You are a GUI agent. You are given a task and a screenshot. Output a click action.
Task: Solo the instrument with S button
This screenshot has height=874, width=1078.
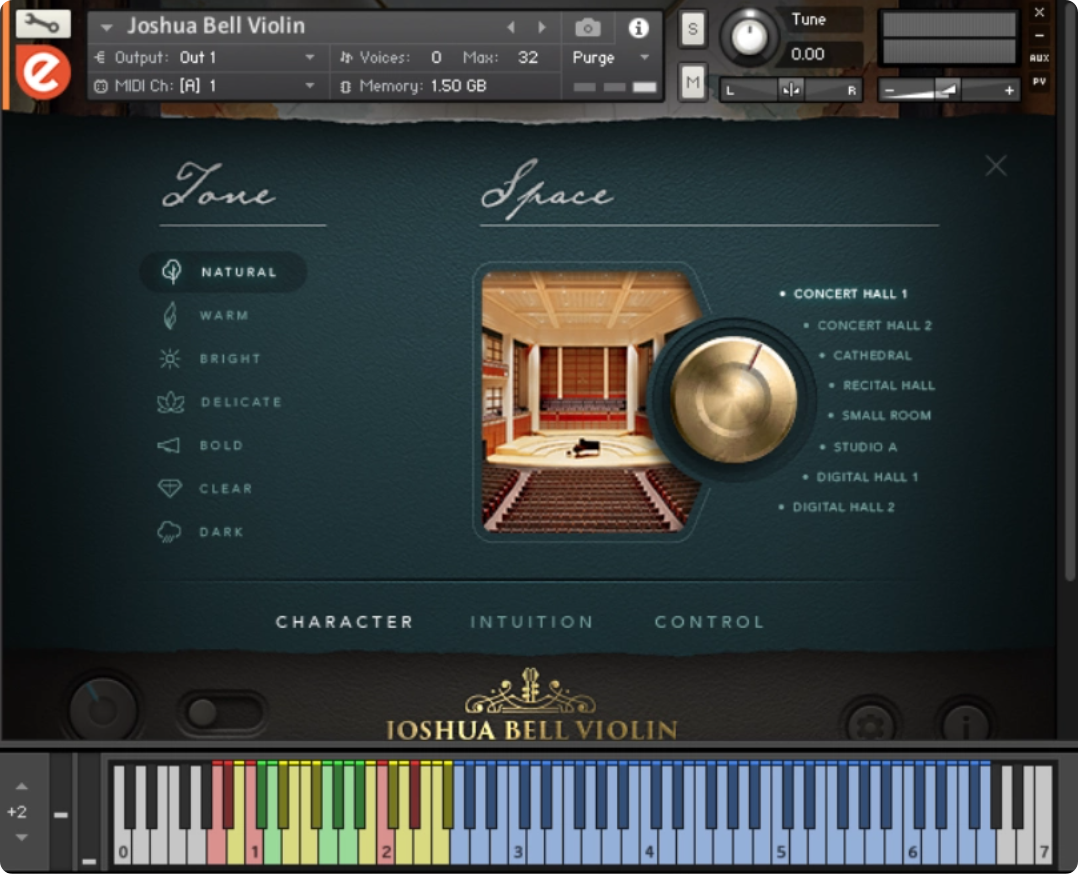coord(692,29)
